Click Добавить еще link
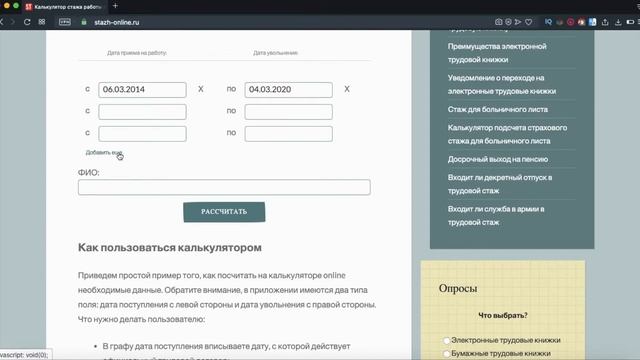 (x=104, y=152)
